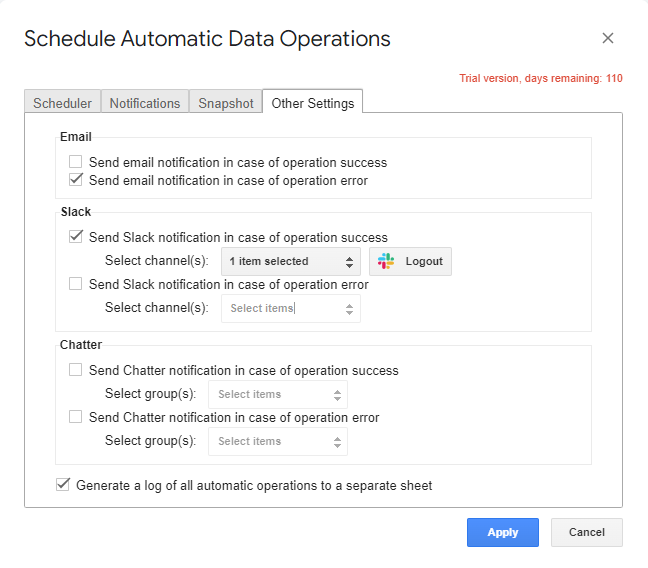
Task: Enable Chatter notification on operation success
Action: pos(75,370)
